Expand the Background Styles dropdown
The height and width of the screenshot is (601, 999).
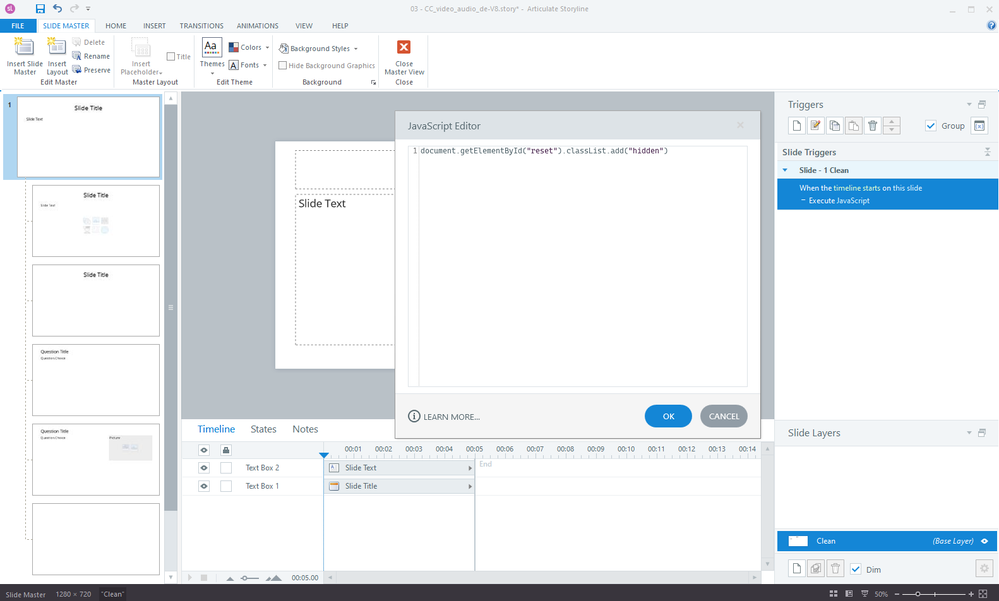(x=318, y=48)
